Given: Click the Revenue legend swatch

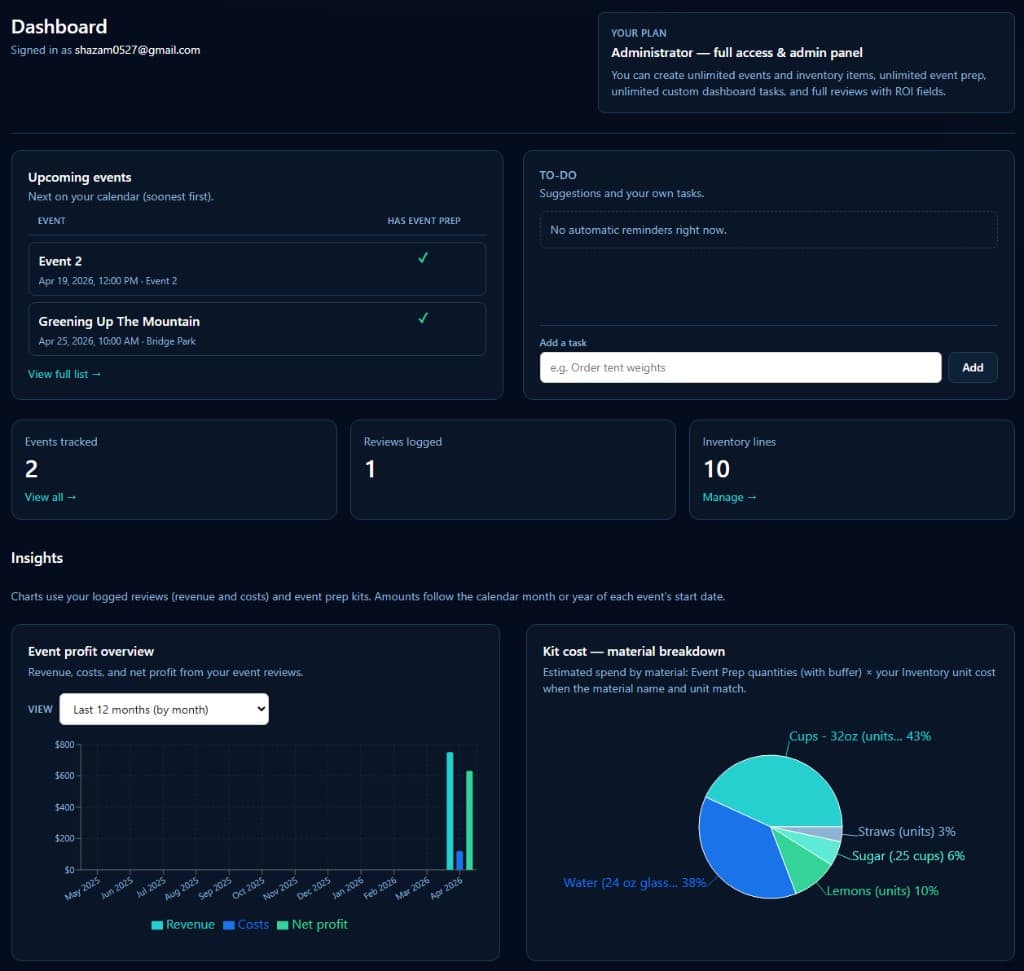Looking at the screenshot, I should [x=158, y=924].
